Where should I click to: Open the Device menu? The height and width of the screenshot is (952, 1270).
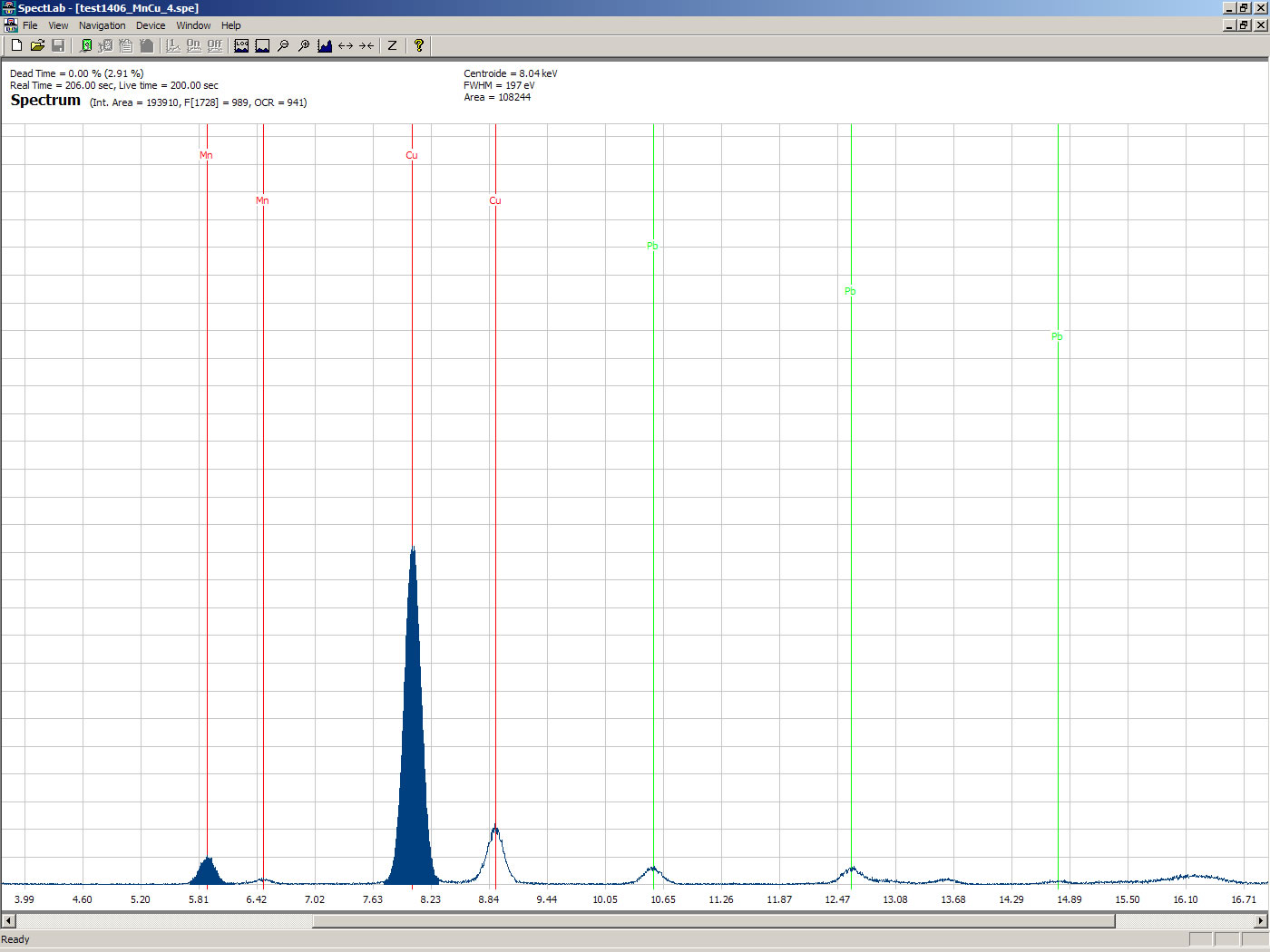click(x=151, y=25)
